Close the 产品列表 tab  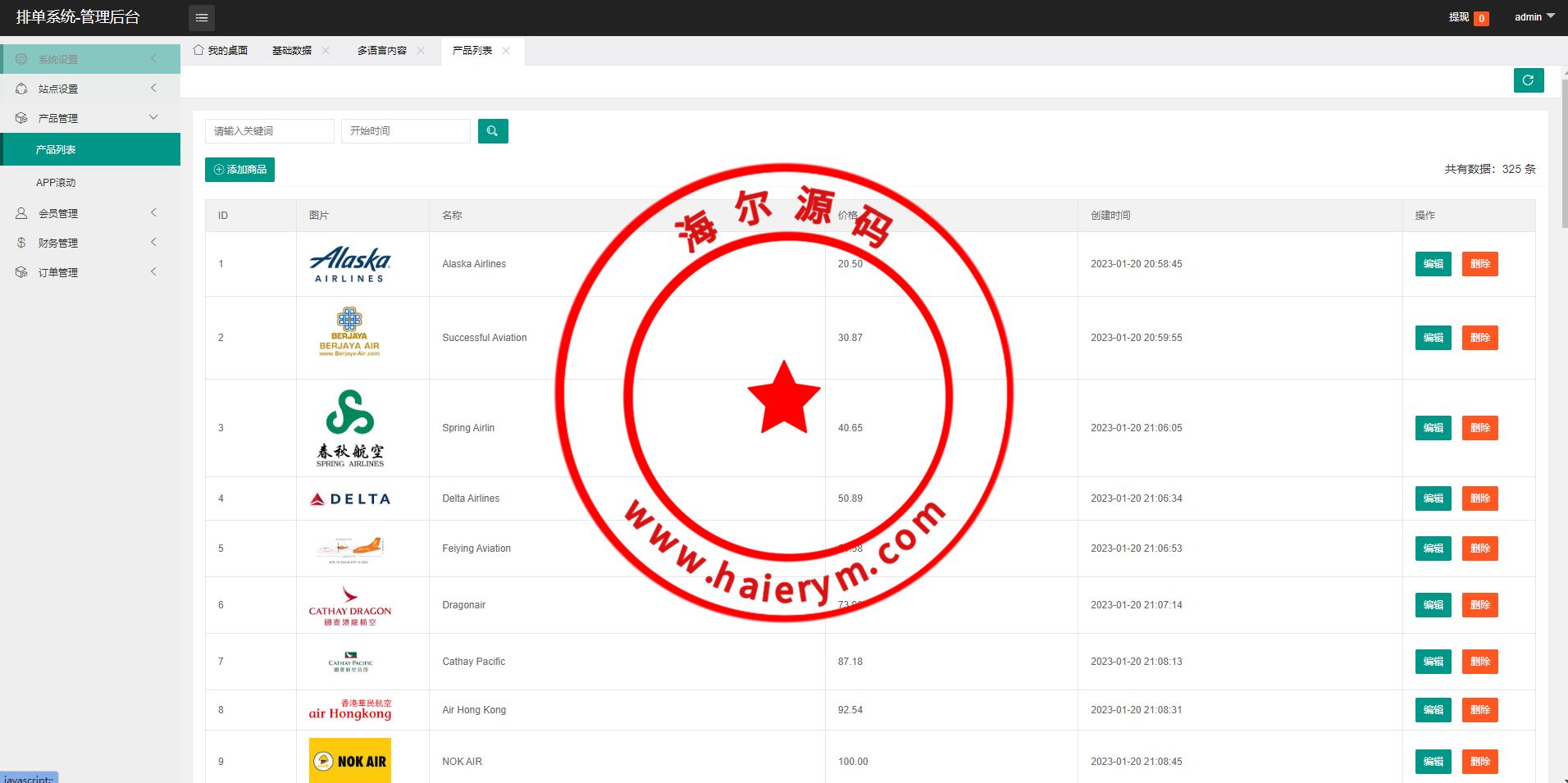pyautogui.click(x=506, y=51)
